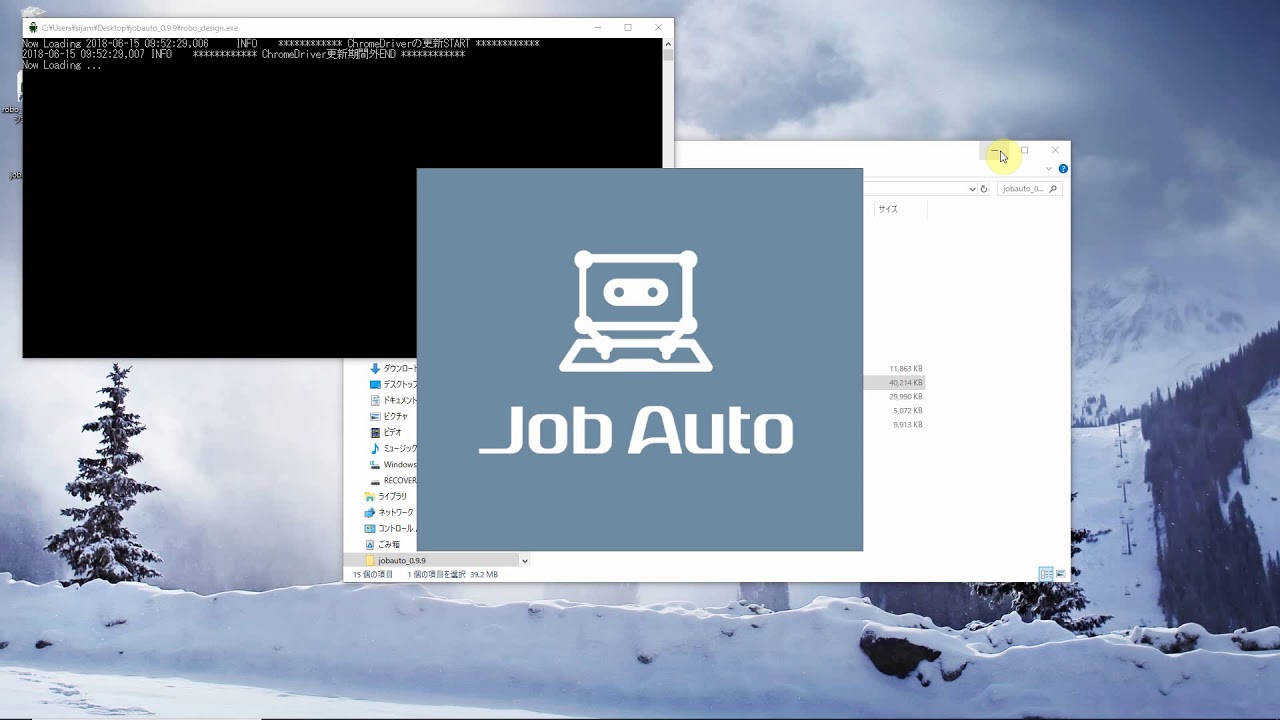Switch Explorer to large icons view
Image resolution: width=1280 pixels, height=720 pixels.
click(x=1061, y=574)
